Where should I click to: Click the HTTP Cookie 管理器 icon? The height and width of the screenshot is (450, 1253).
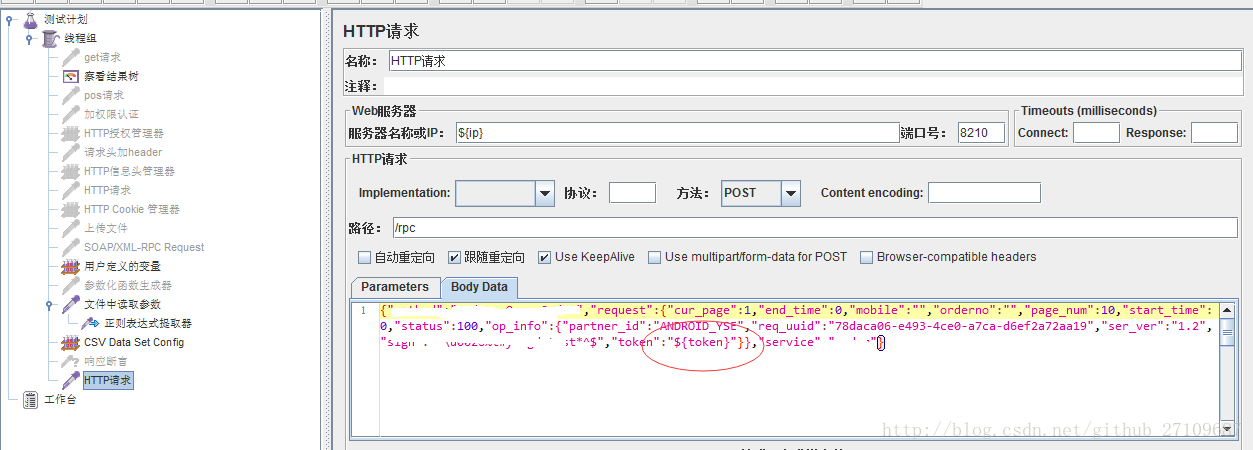pos(70,209)
